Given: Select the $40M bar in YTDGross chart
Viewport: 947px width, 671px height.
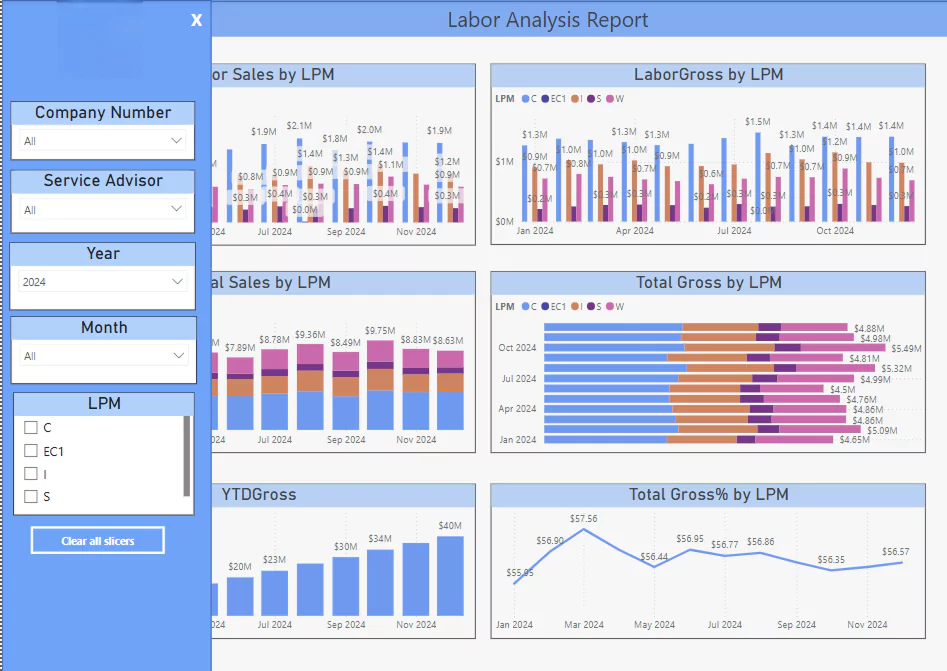Looking at the screenshot, I should 450,576.
